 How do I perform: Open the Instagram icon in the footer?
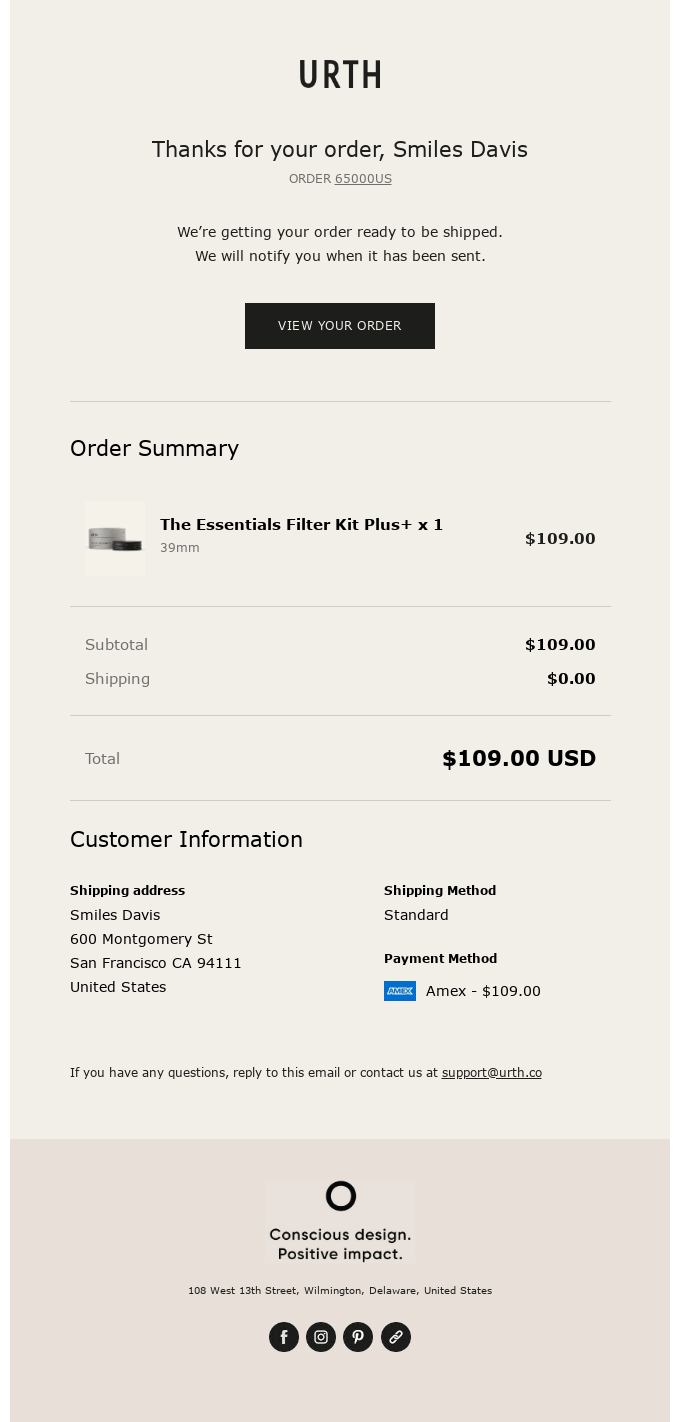tap(321, 1337)
